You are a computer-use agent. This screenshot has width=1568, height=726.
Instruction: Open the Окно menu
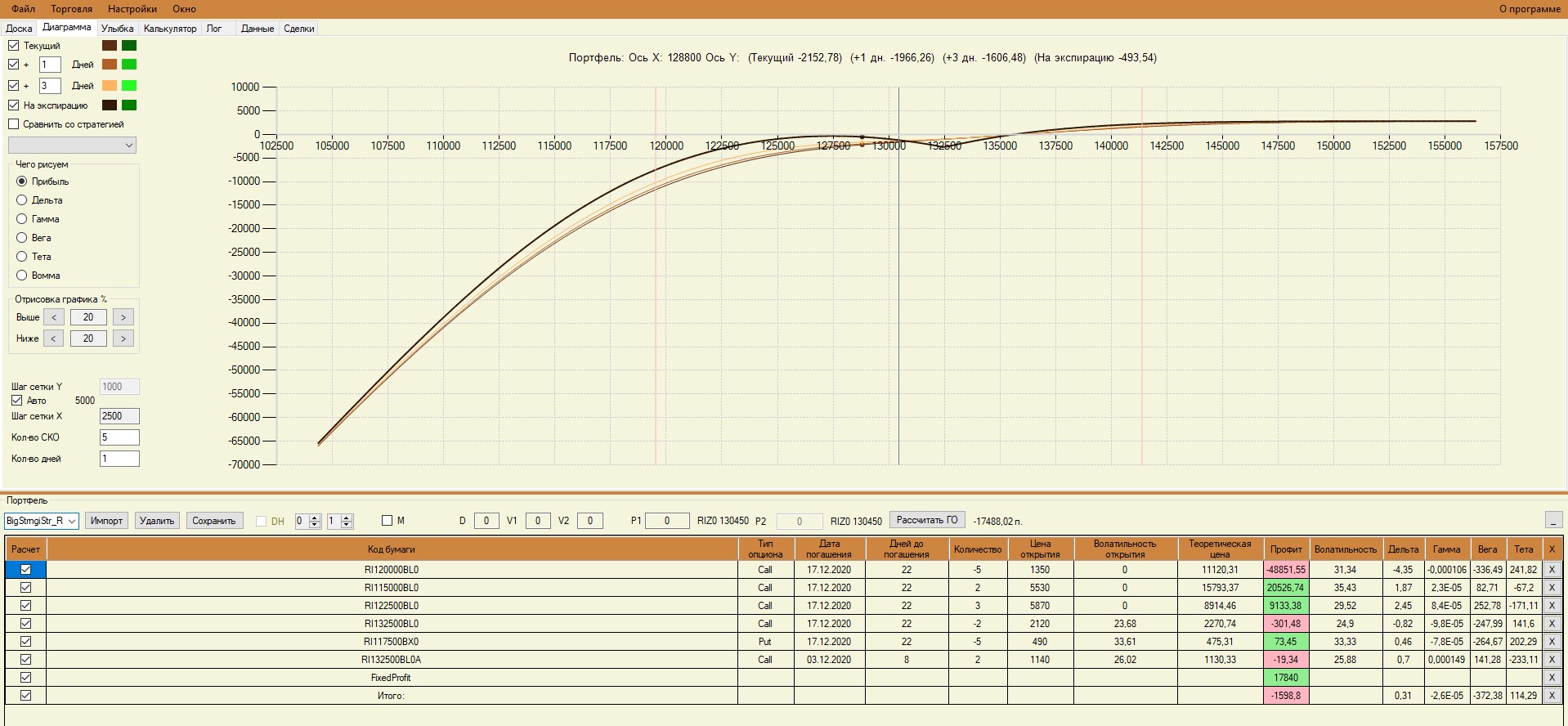pyautogui.click(x=184, y=9)
